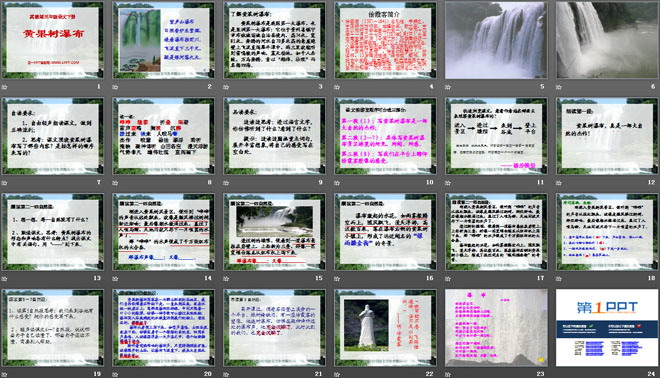This screenshot has width=660, height=378.
Task: Click animation star icon under slide 3
Action: (x=226, y=87)
